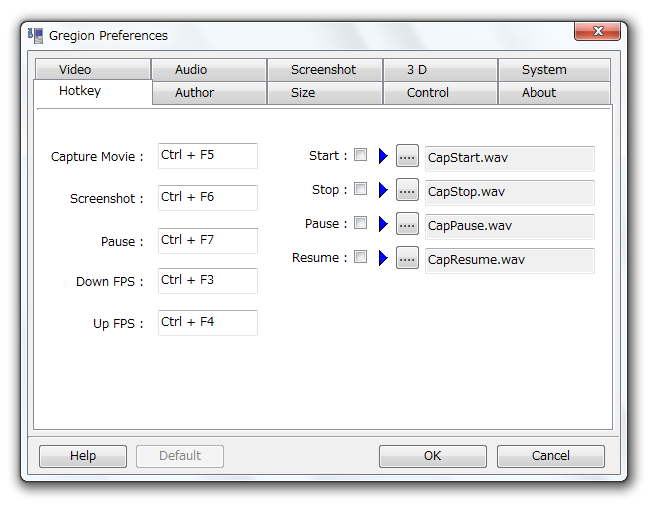Play the Pause sound preview
Viewport: 651px width, 505px height.
[x=383, y=224]
